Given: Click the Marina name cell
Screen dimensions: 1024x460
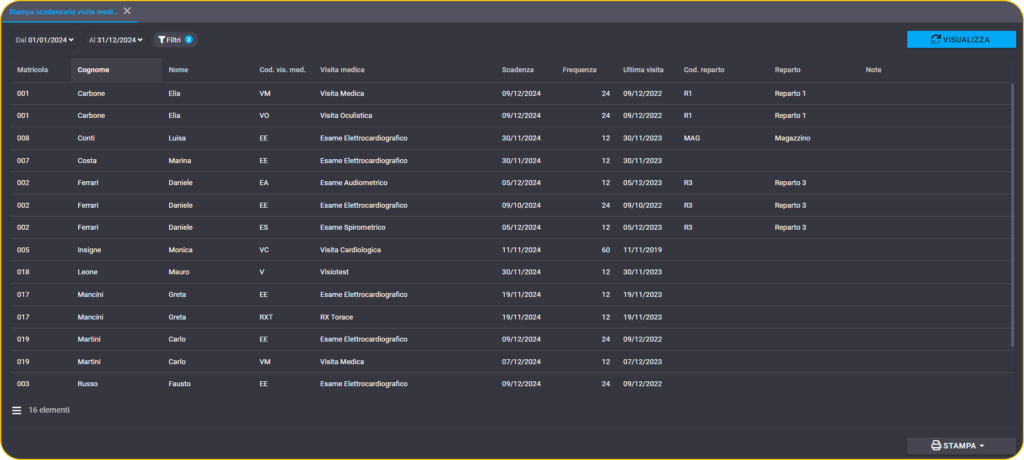Looking at the screenshot, I should pyautogui.click(x=180, y=160).
